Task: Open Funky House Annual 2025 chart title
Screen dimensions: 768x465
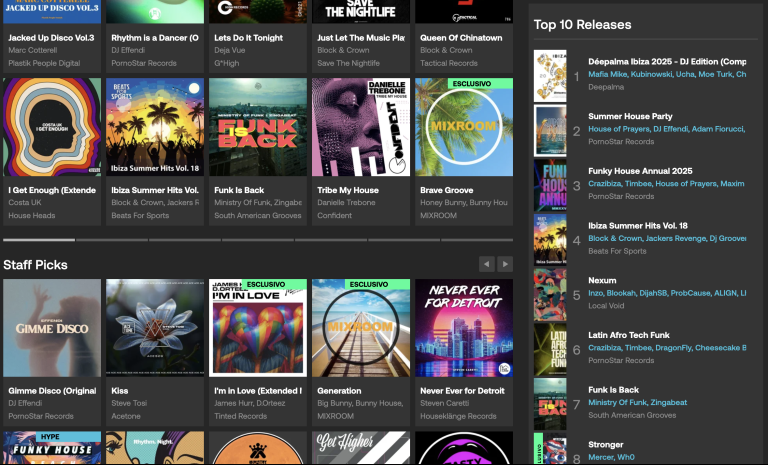Action: pos(640,171)
